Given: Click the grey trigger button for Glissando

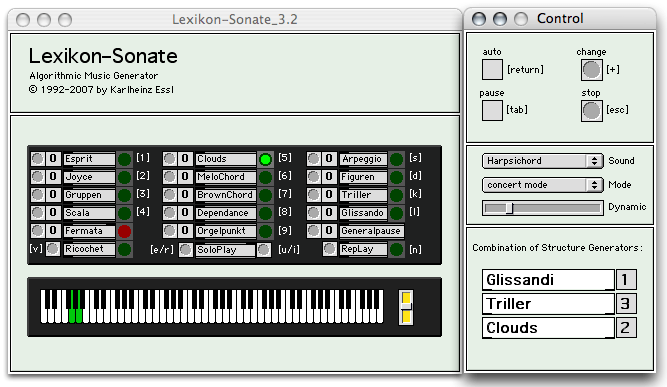Looking at the screenshot, I should 314,213.
